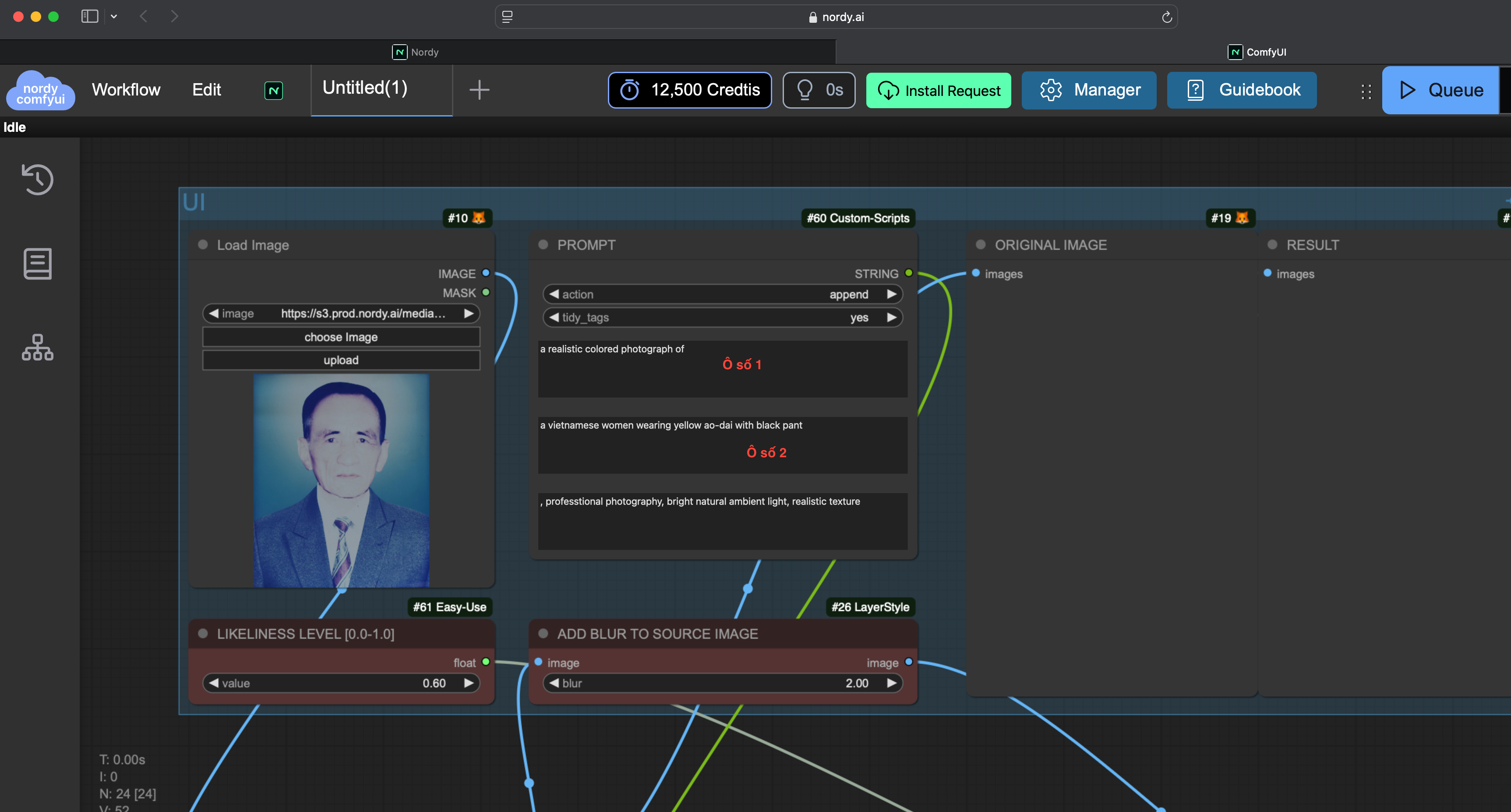Click the dotted drag handle beside Queue
Image resolution: width=1511 pixels, height=812 pixels.
[1366, 91]
